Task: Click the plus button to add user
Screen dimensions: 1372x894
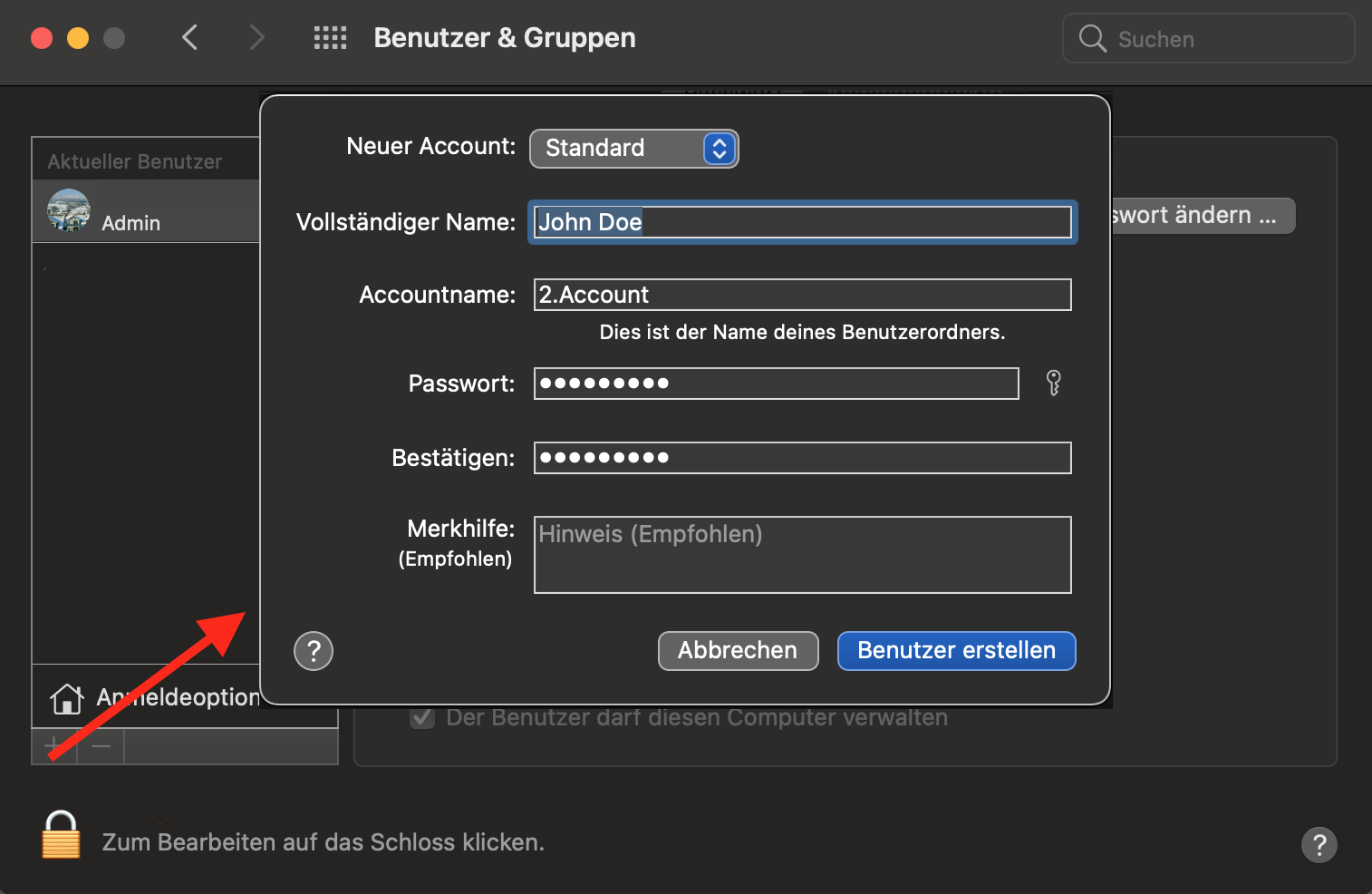Action: (x=54, y=746)
